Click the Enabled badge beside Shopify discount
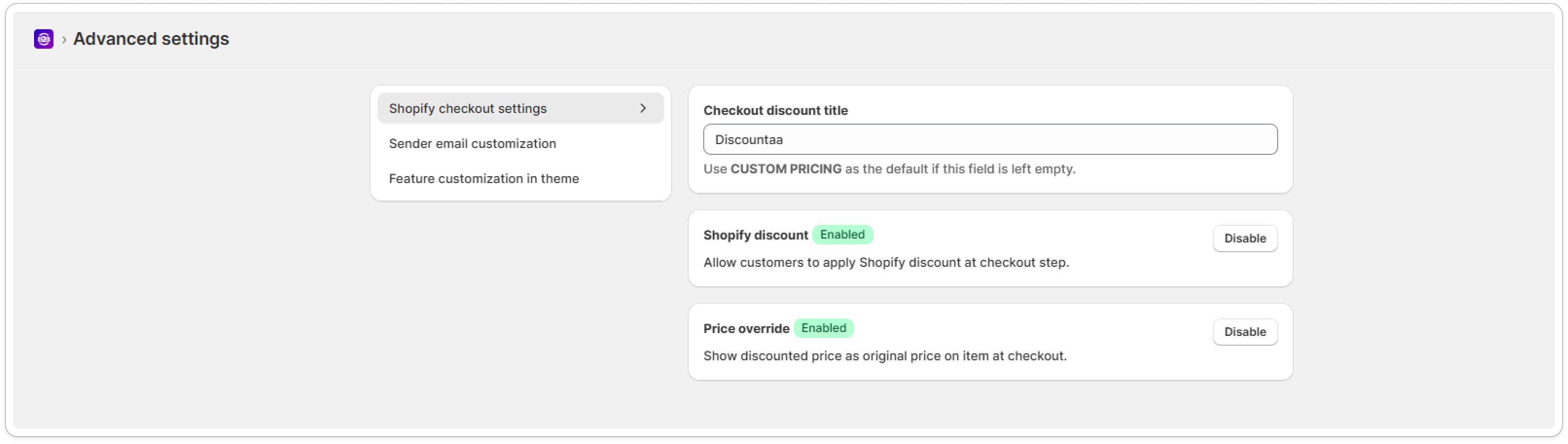The height and width of the screenshot is (444, 1568). 842,235
